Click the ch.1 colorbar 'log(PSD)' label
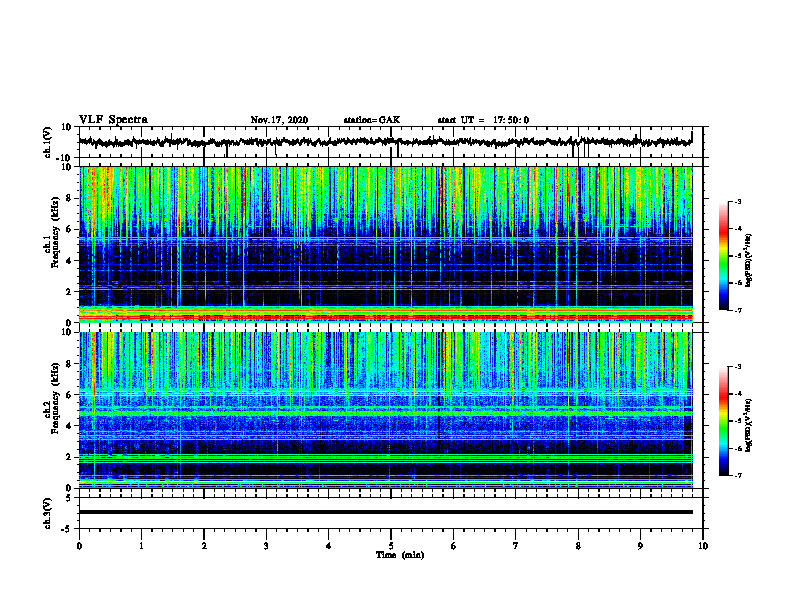The image size is (792, 612). pyautogui.click(x=749, y=260)
